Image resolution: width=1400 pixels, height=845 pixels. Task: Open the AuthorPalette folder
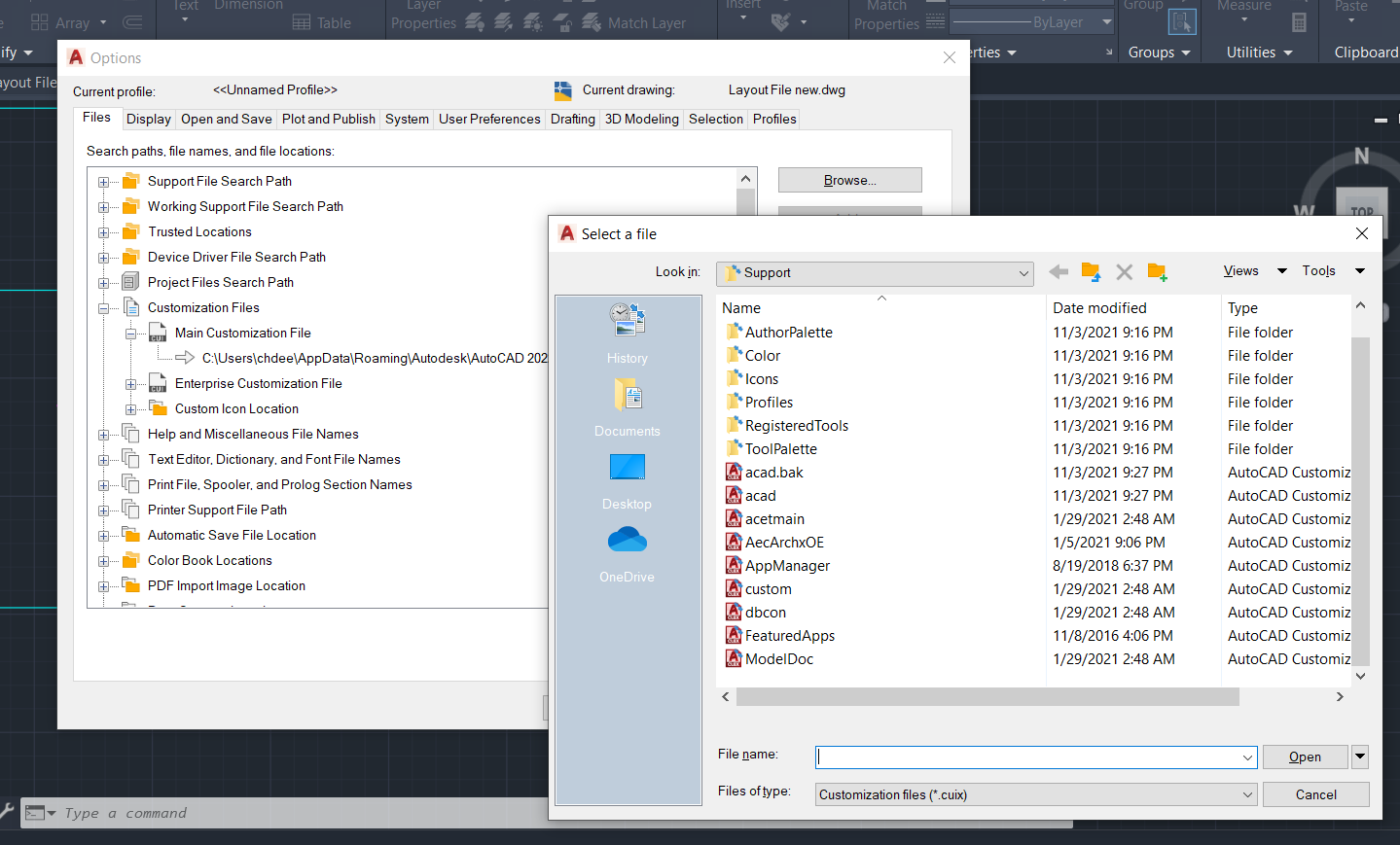pos(780,333)
